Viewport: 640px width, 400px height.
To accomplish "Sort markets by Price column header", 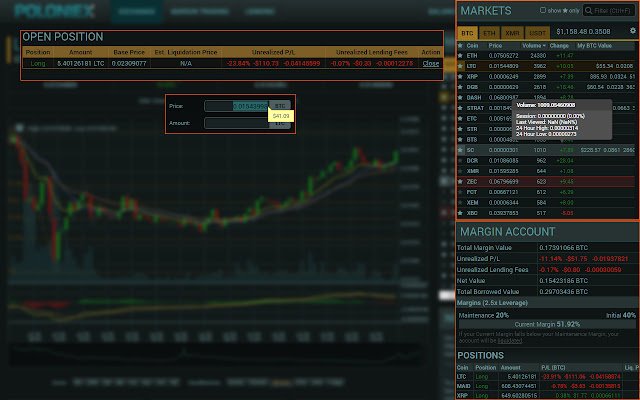I will click(495, 46).
